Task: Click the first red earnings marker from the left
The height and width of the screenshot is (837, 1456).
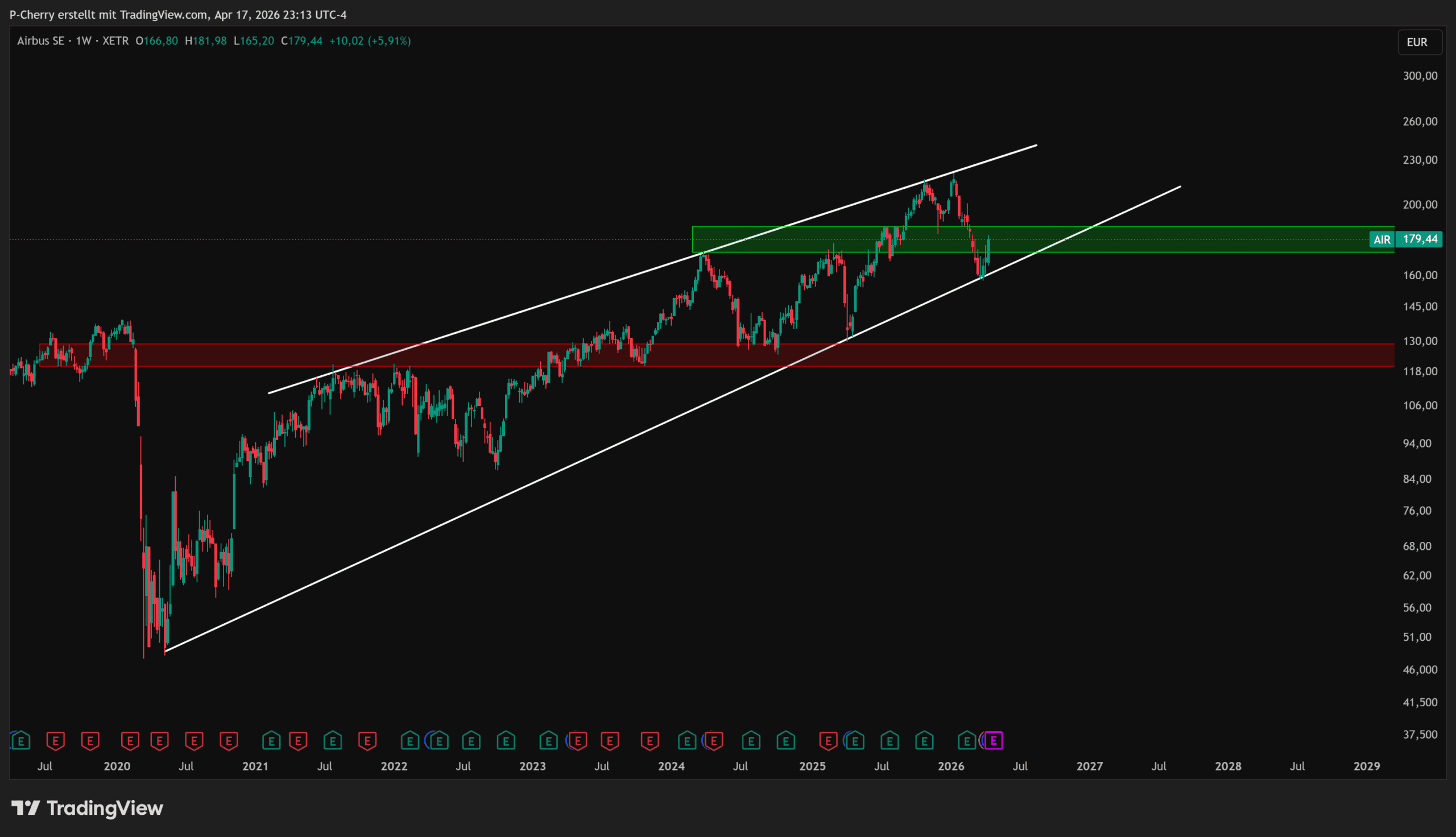Action: click(56, 741)
